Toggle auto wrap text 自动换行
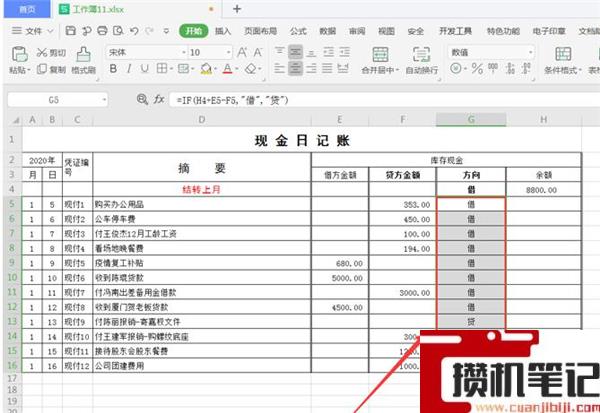Image resolution: width=600 pixels, height=413 pixels. point(422,60)
